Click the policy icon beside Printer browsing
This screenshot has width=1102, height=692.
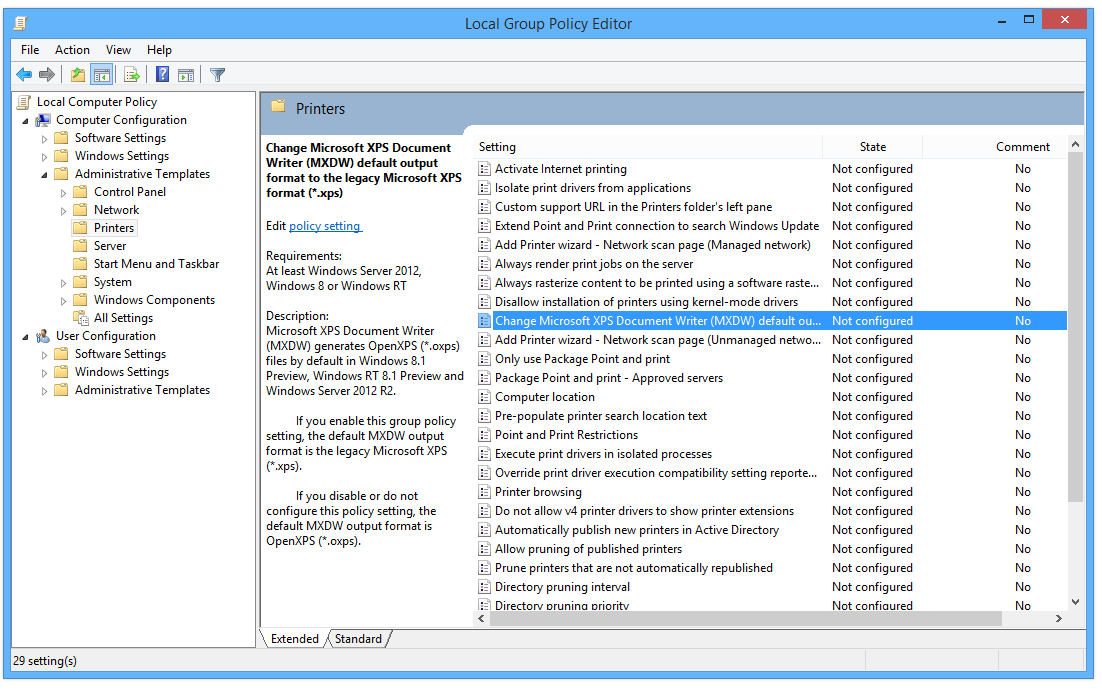pyautogui.click(x=484, y=492)
